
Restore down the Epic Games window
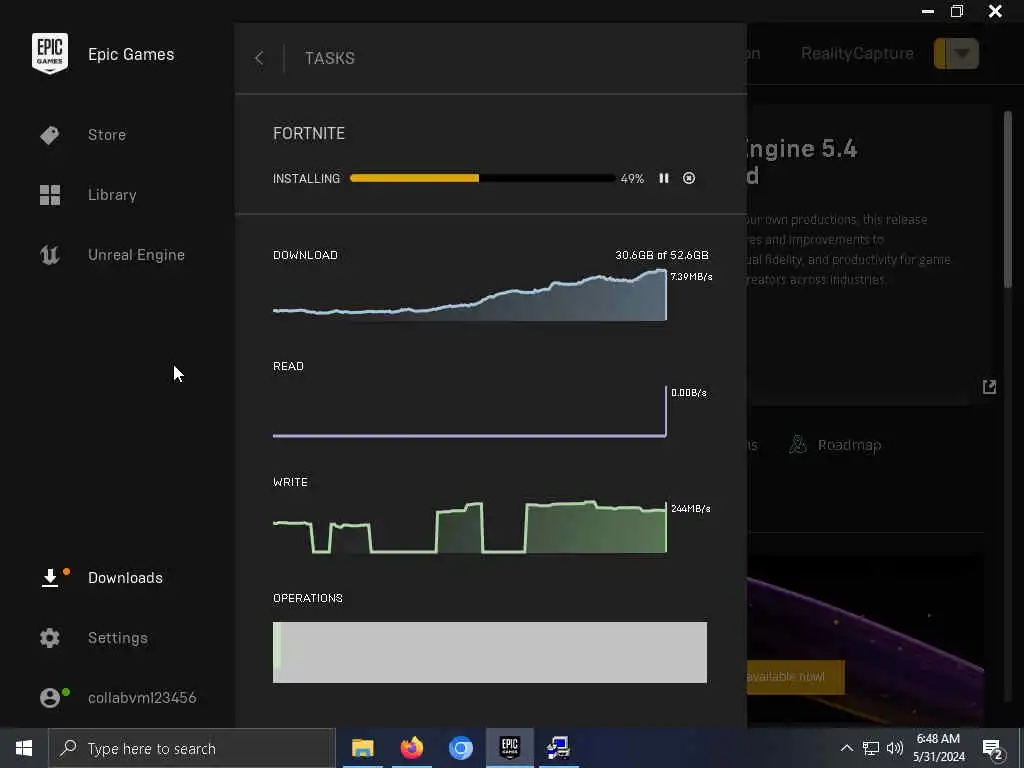pyautogui.click(x=957, y=11)
